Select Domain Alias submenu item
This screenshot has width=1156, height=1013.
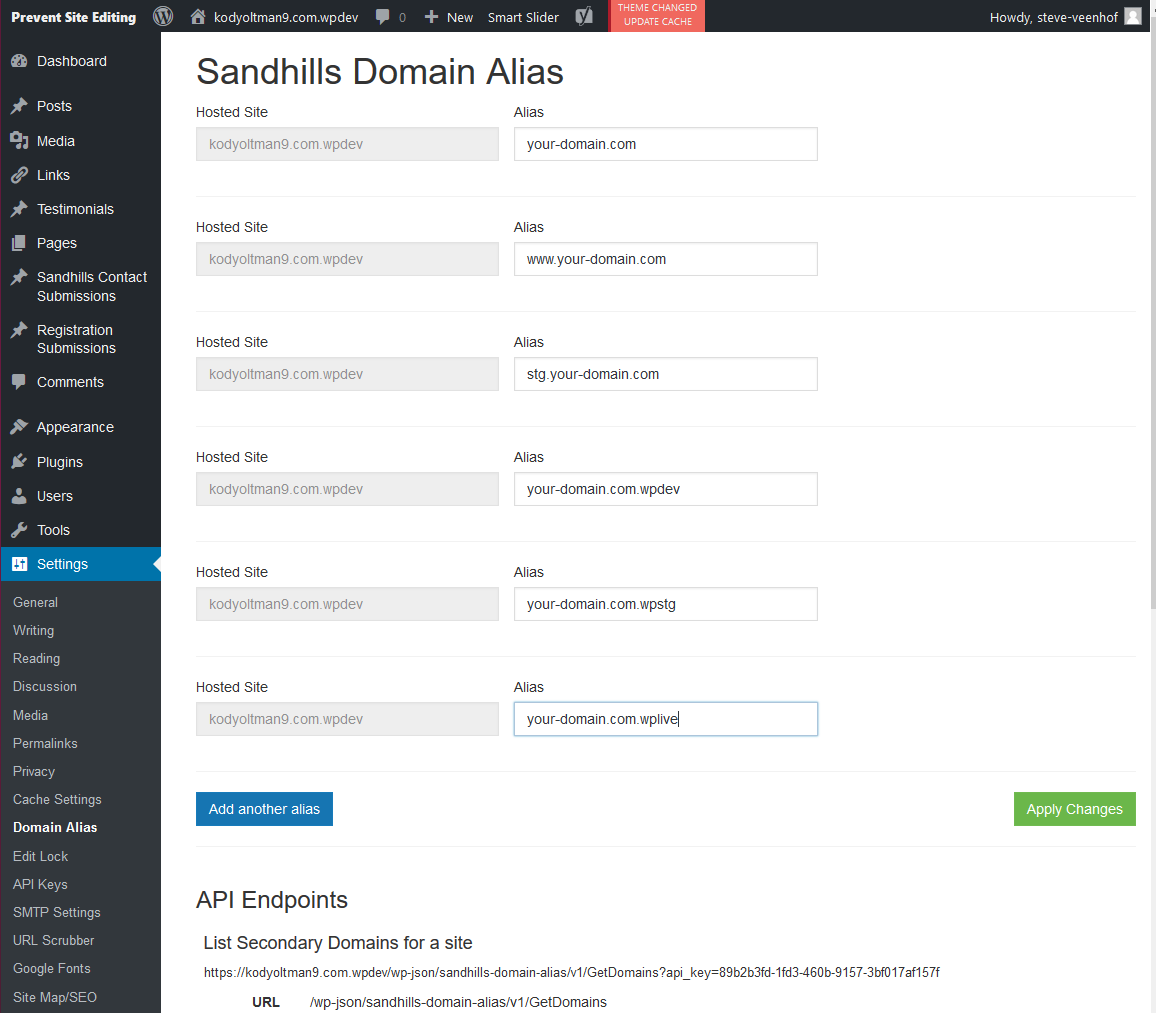pyautogui.click(x=55, y=827)
